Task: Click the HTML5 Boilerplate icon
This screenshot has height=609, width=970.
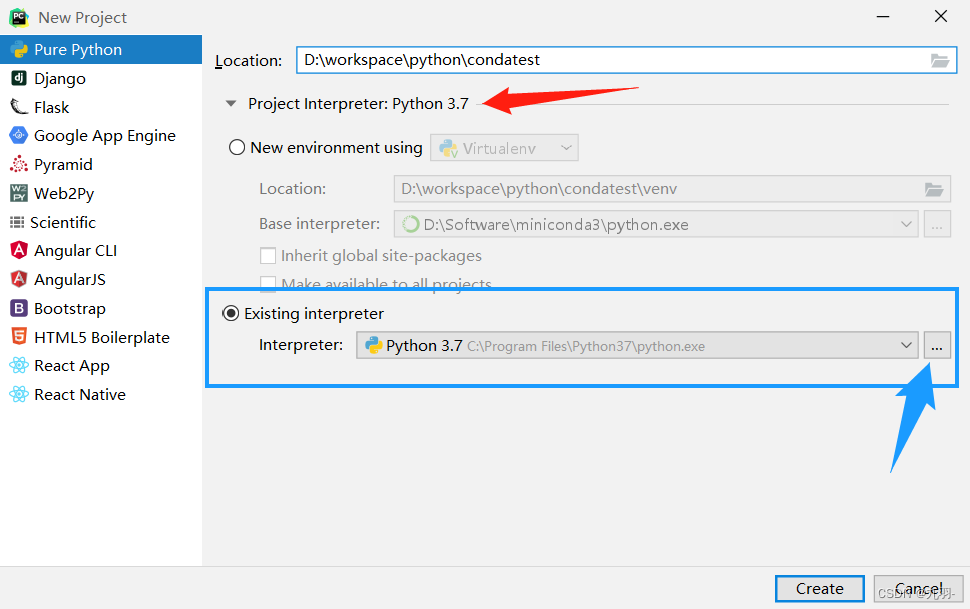Action: click(x=19, y=337)
